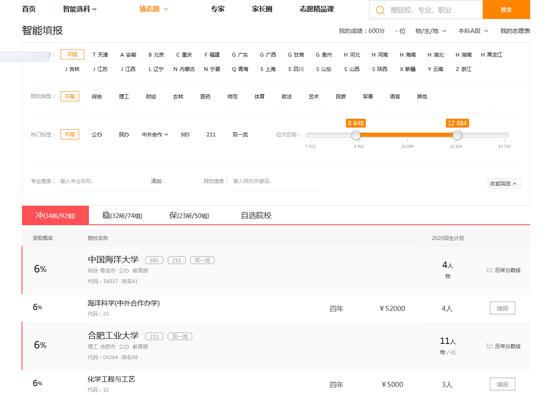Click the 智能填报 page heading
Screen dimensions: 550x395
tap(42, 31)
